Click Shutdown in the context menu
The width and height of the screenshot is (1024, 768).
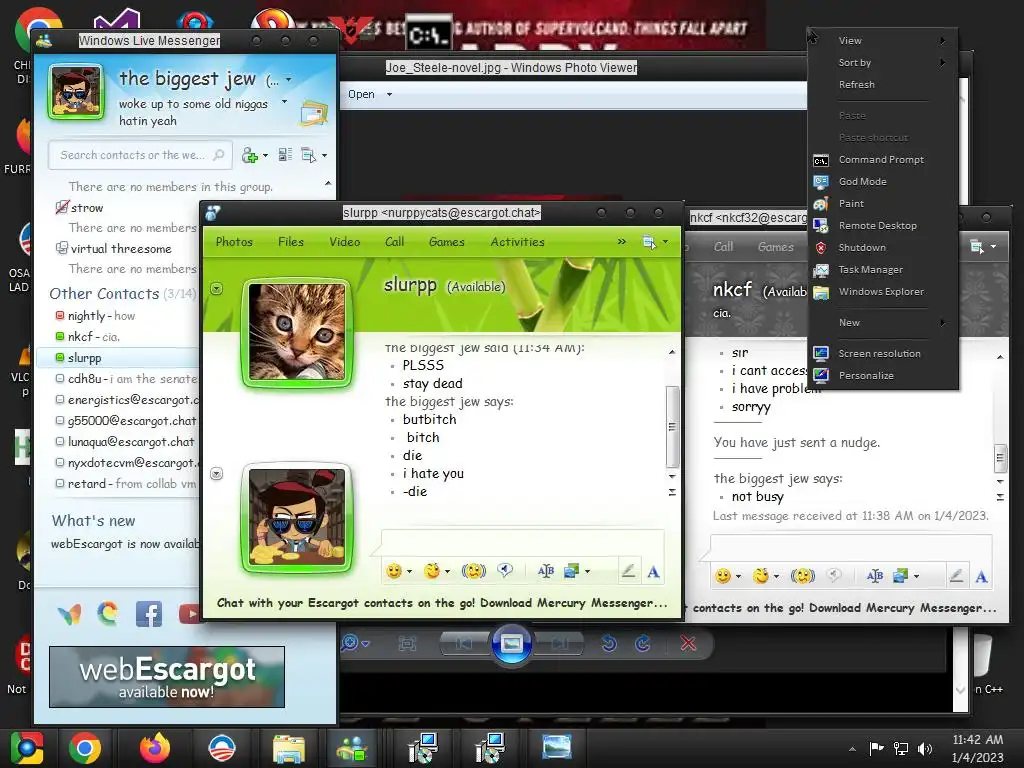click(x=861, y=248)
